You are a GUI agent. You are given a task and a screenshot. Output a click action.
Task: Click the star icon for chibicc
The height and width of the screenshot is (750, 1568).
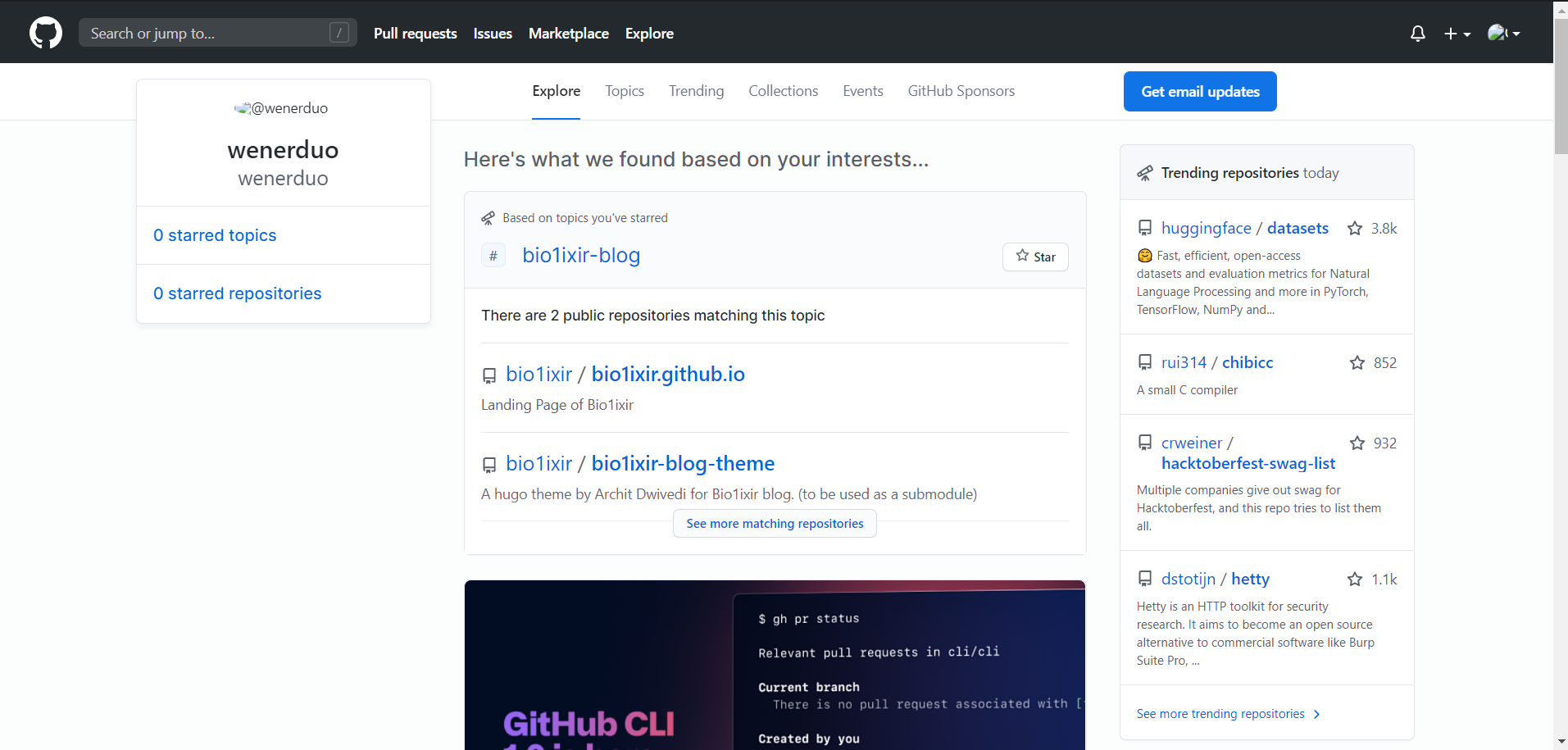click(x=1357, y=363)
